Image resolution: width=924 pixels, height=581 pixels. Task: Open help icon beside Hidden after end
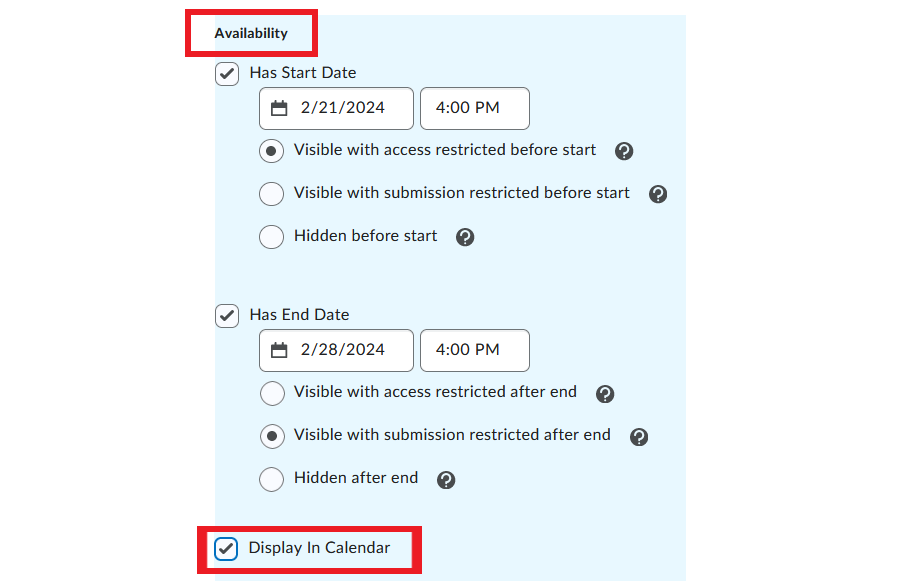[446, 480]
